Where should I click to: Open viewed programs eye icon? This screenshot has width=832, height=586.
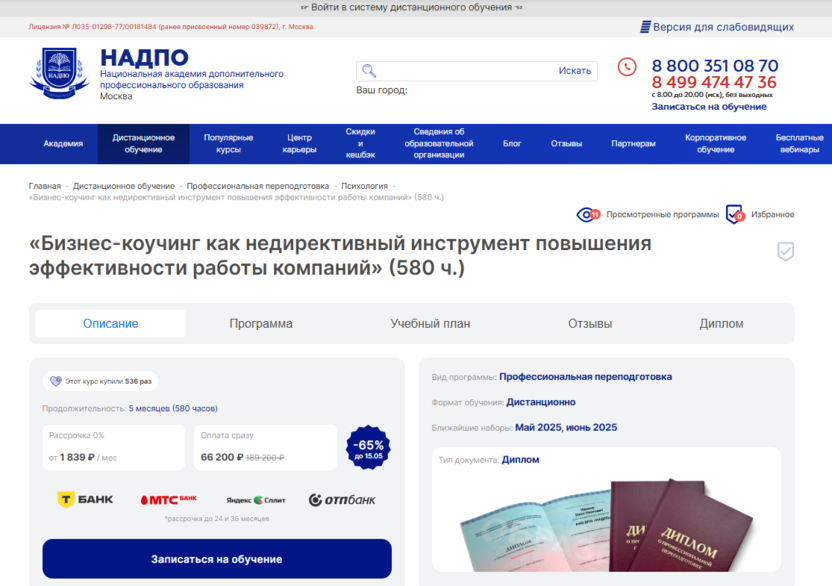click(x=588, y=214)
